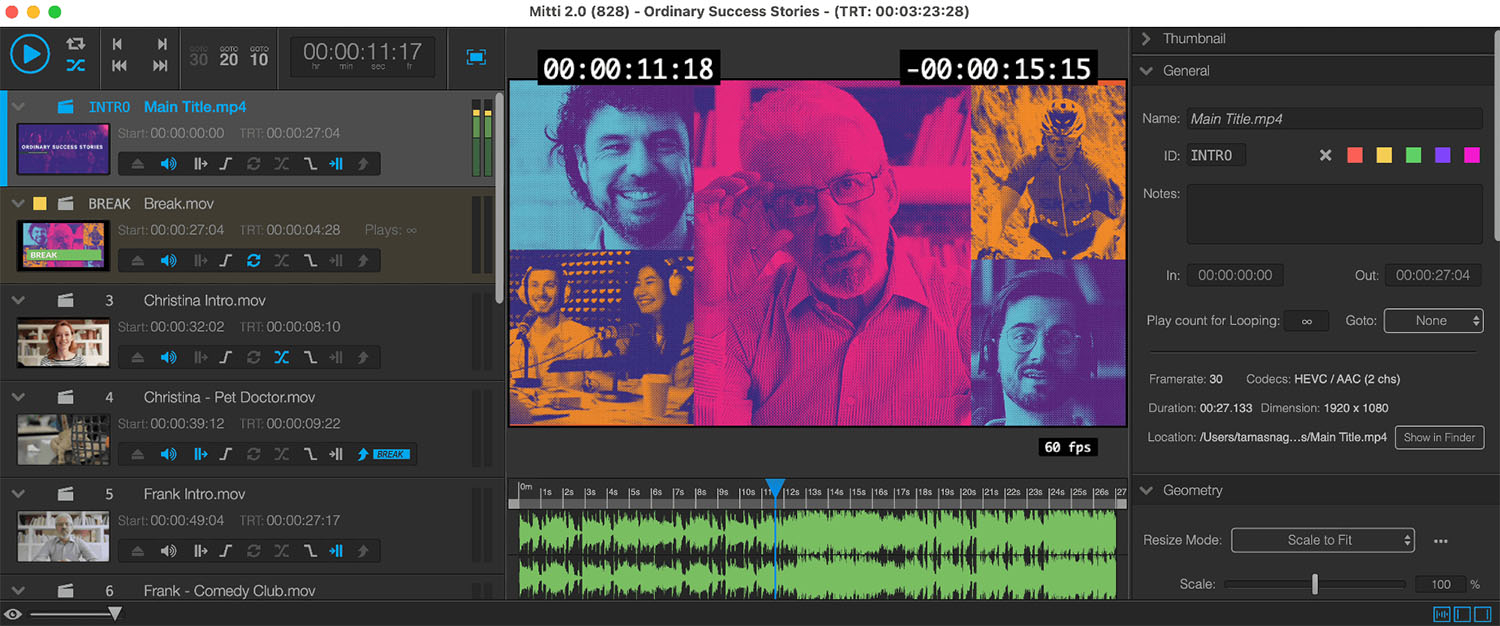Click eject icon on Main Title.mp4 cue

[x=138, y=164]
